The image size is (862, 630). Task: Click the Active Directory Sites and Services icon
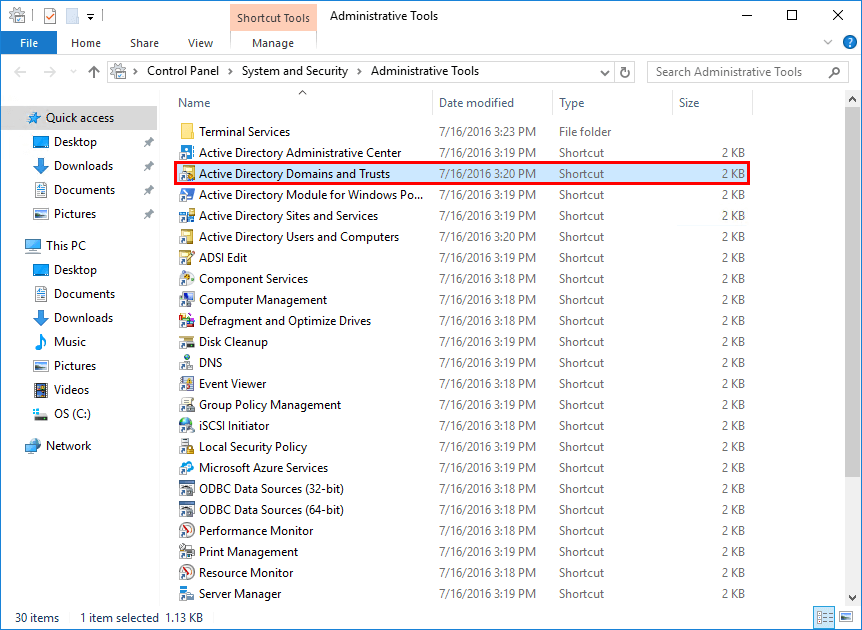187,215
